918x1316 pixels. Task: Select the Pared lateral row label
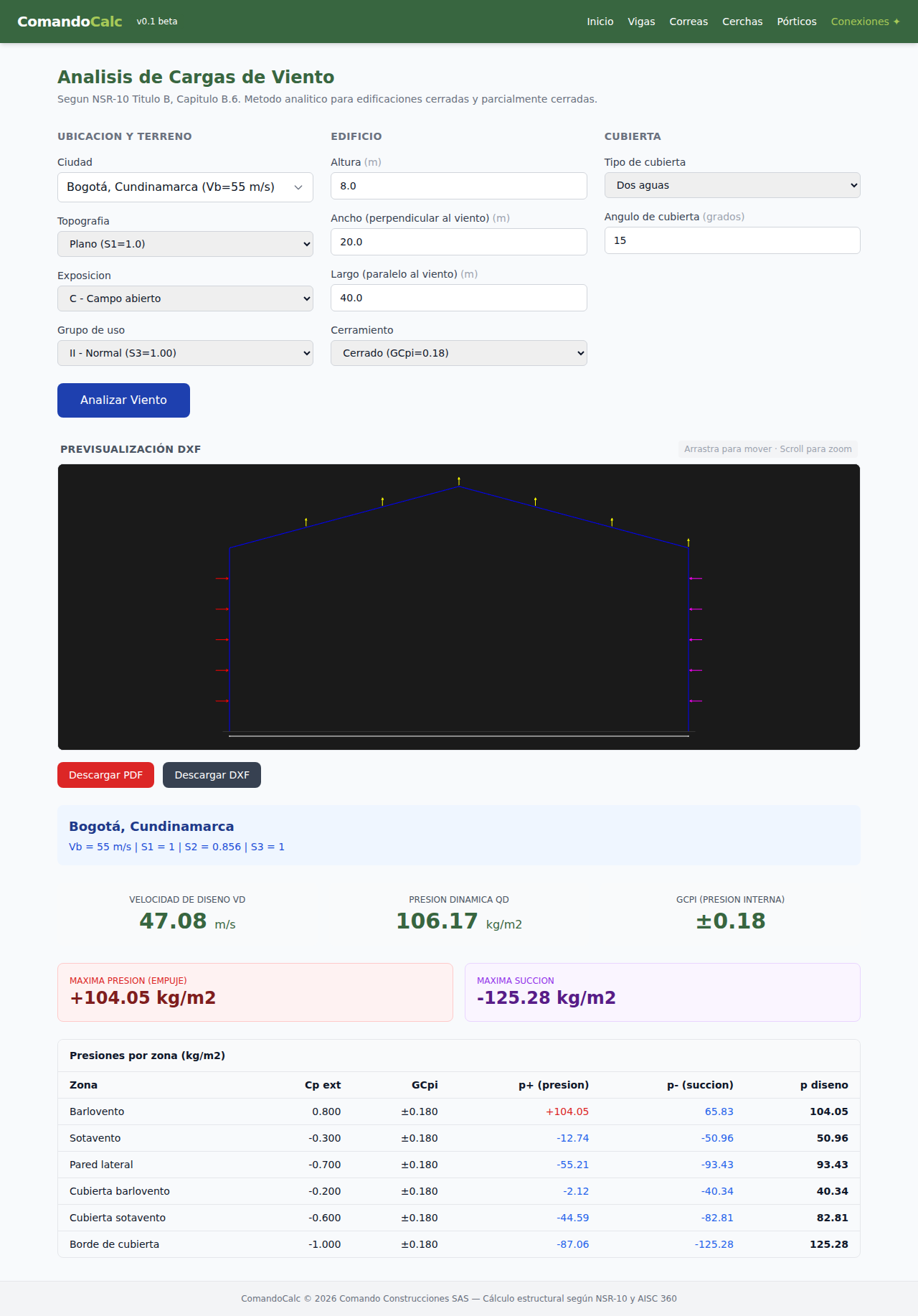click(x=101, y=1165)
